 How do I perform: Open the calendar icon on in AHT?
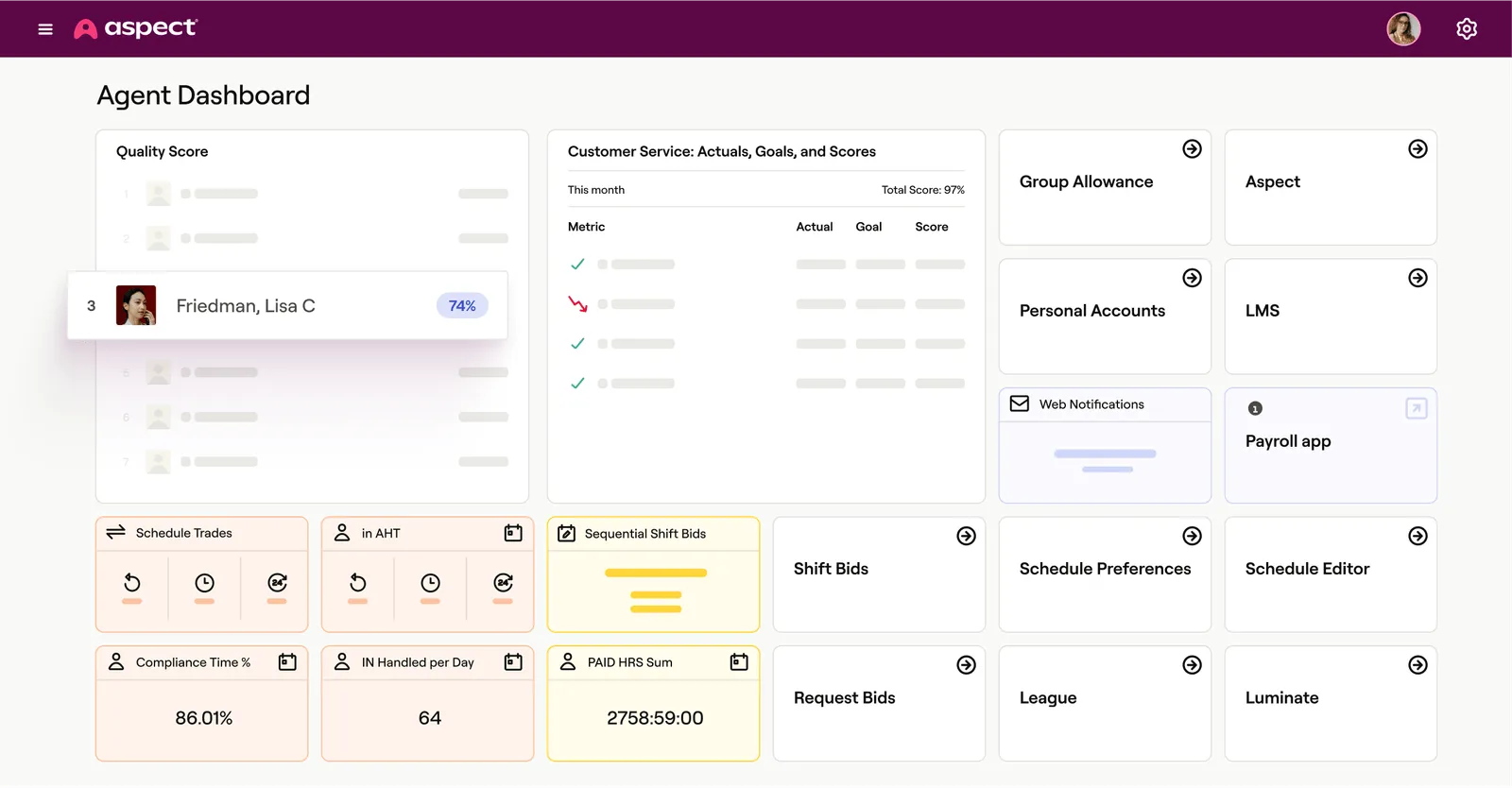(513, 533)
